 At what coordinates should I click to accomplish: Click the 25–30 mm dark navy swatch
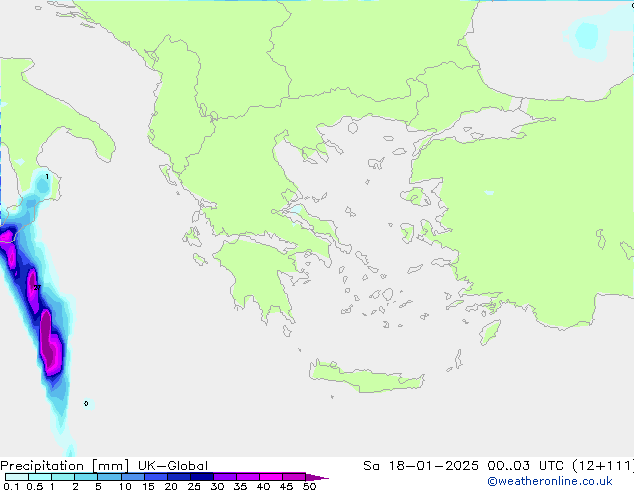[202, 477]
